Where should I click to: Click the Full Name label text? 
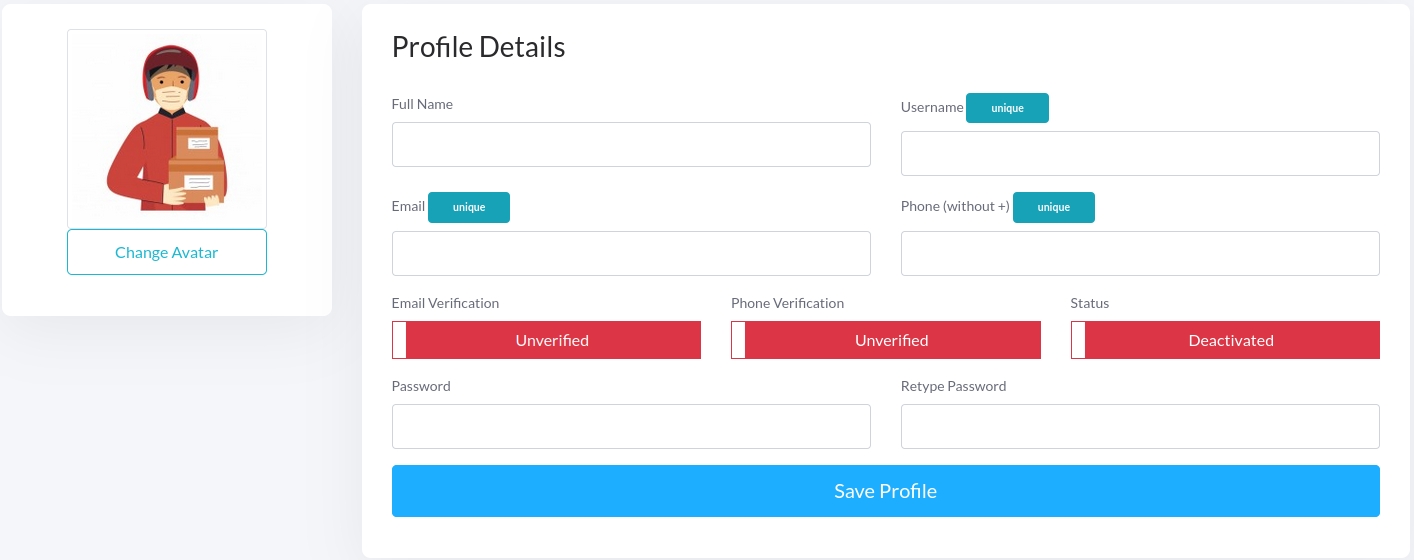coord(422,104)
